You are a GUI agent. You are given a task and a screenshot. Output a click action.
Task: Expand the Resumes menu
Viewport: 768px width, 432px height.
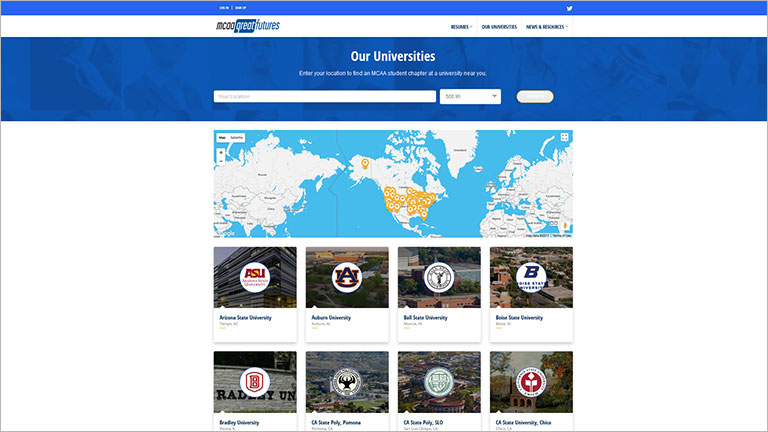(461, 27)
